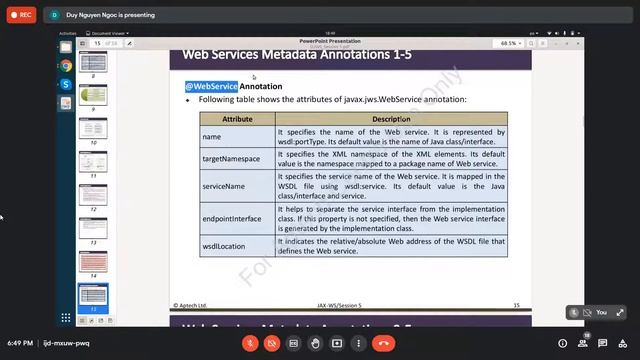Select page 10 thumbnail
Screen dimensions: 640x360
click(x=93, y=128)
